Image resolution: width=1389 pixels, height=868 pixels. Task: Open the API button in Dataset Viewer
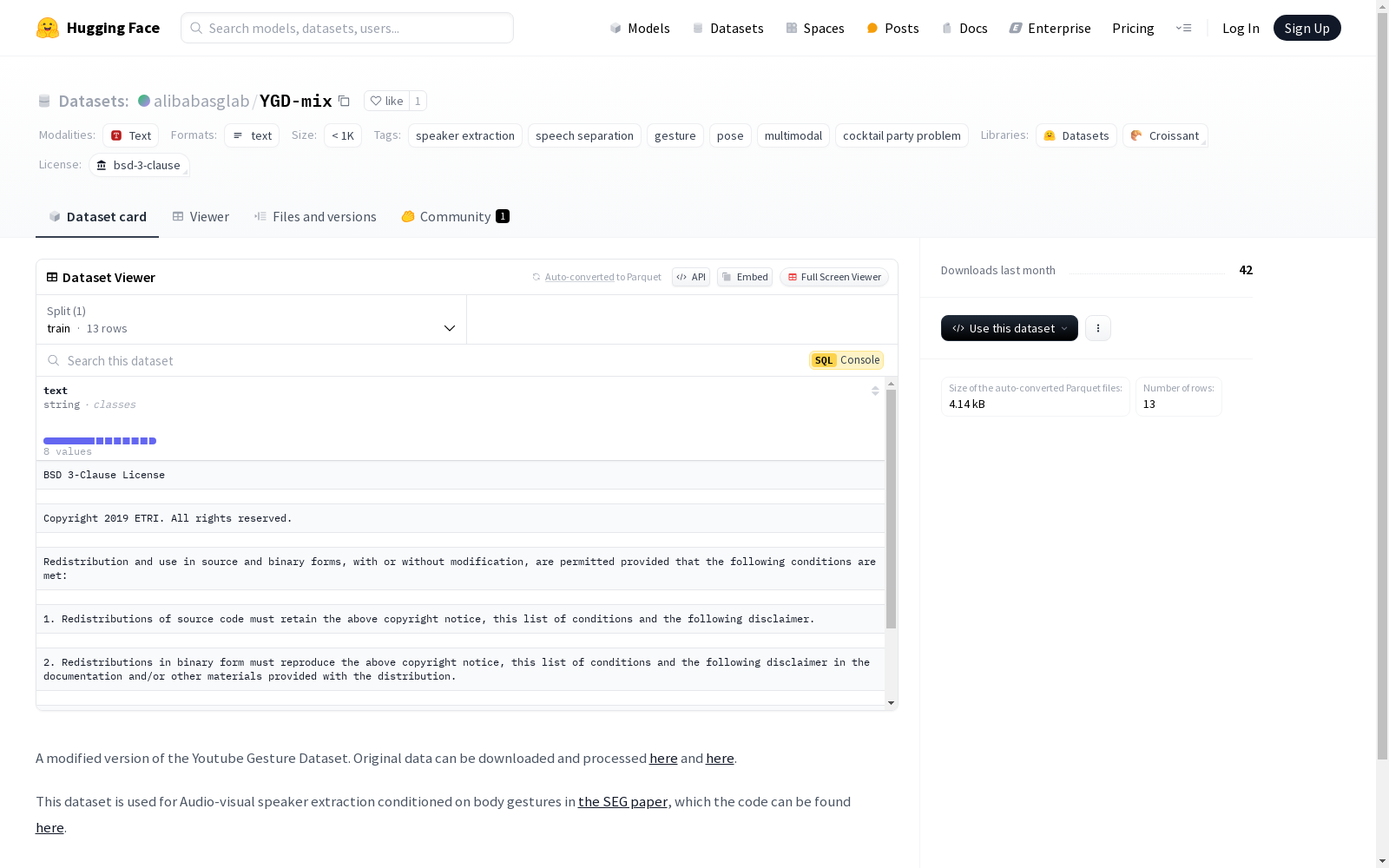click(x=691, y=277)
